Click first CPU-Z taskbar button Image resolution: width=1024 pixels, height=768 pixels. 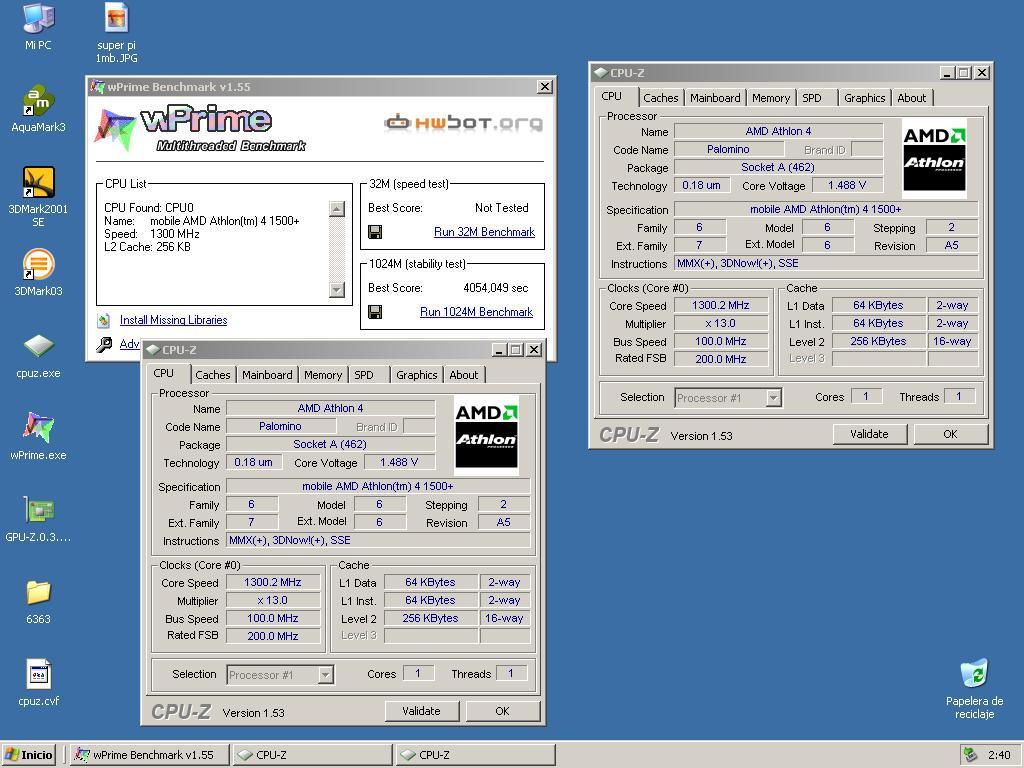point(312,754)
